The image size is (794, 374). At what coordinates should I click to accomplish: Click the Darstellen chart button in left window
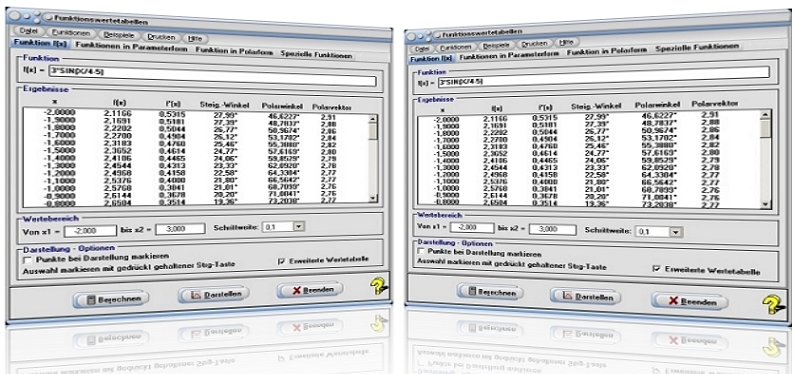pos(213,294)
